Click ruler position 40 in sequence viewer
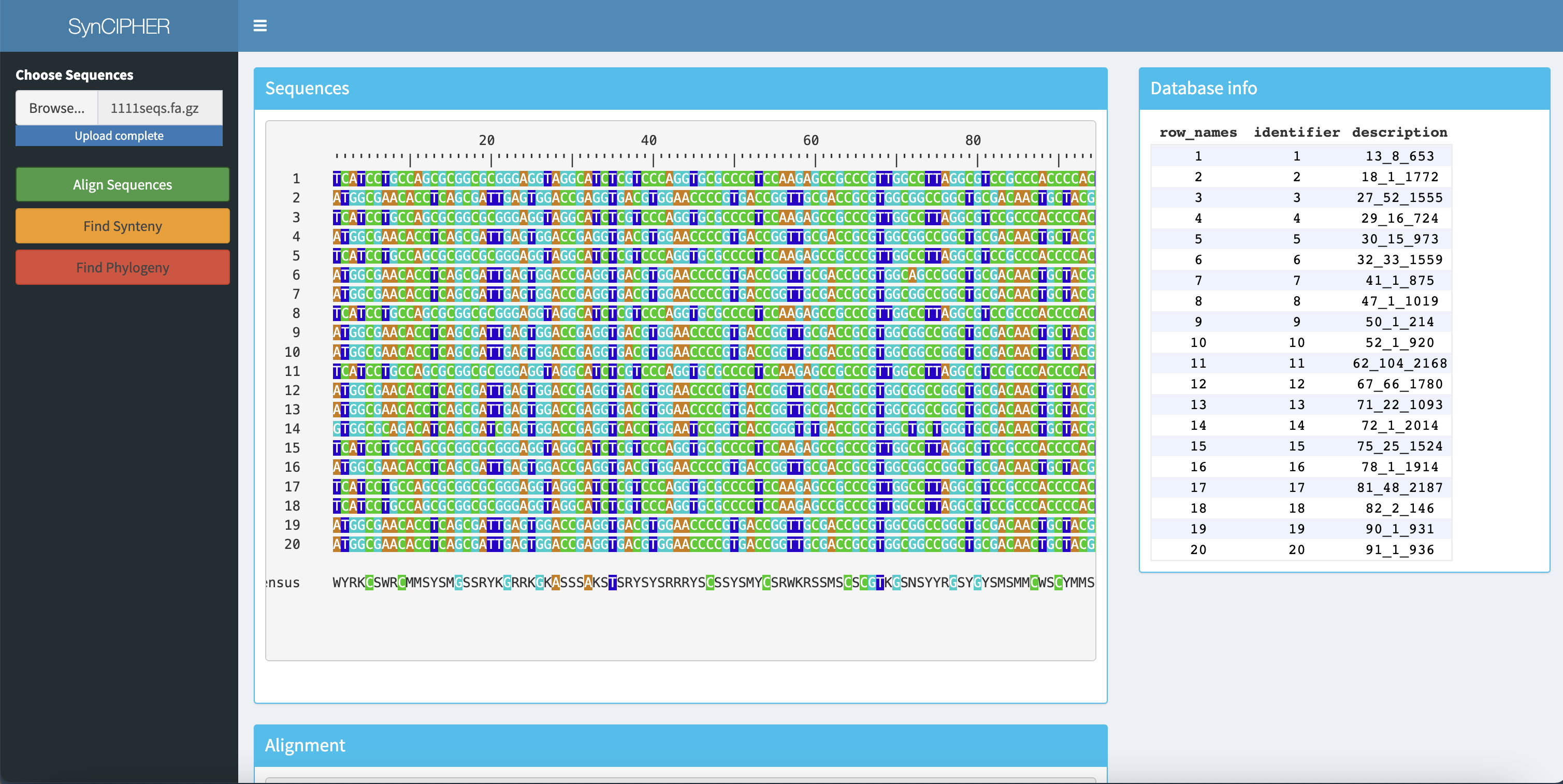The width and height of the screenshot is (1563, 784). click(648, 140)
